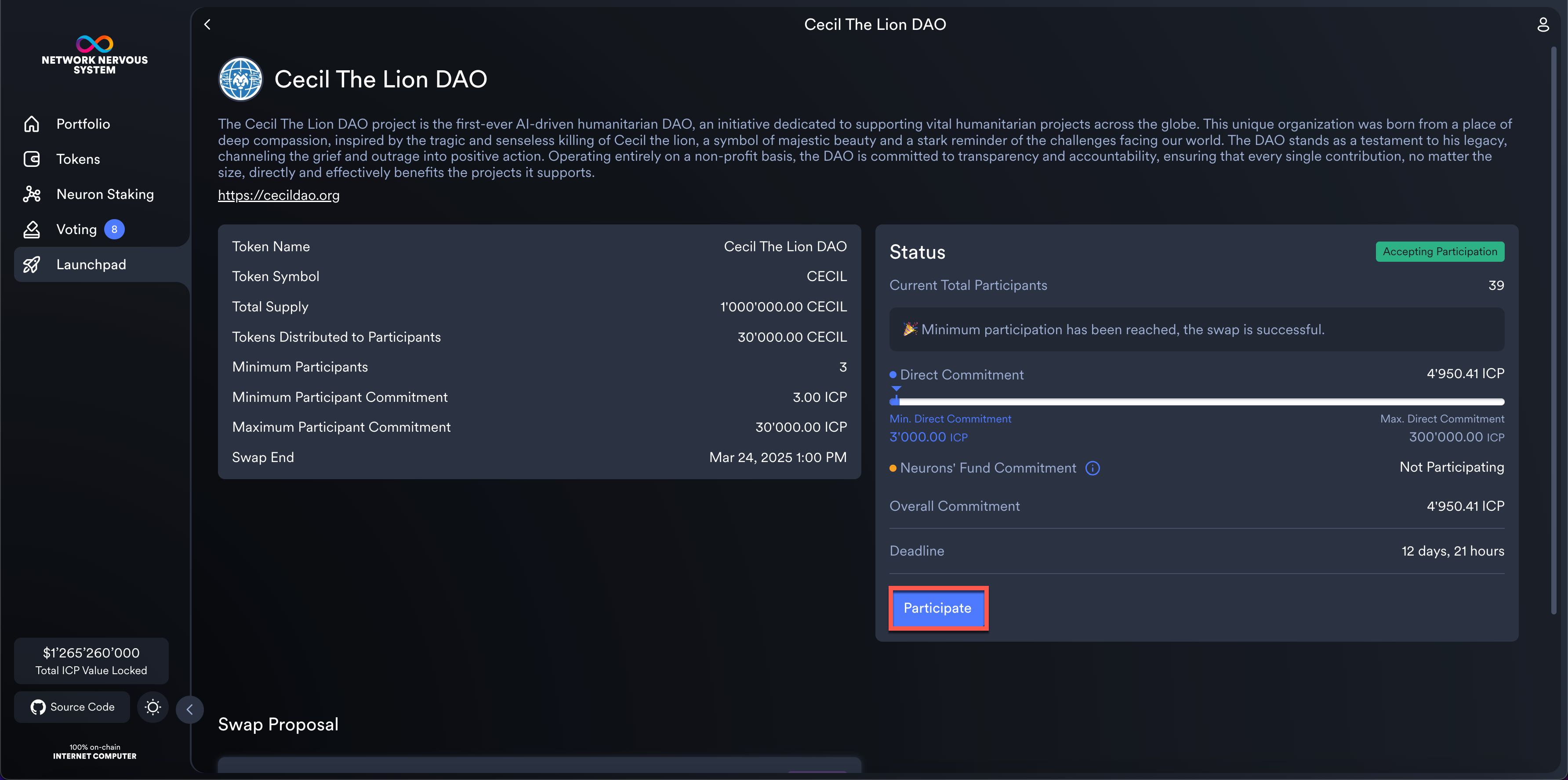This screenshot has height=780, width=1568.
Task: Click Neurons' Fund Commitment info icon
Action: coord(1093,468)
